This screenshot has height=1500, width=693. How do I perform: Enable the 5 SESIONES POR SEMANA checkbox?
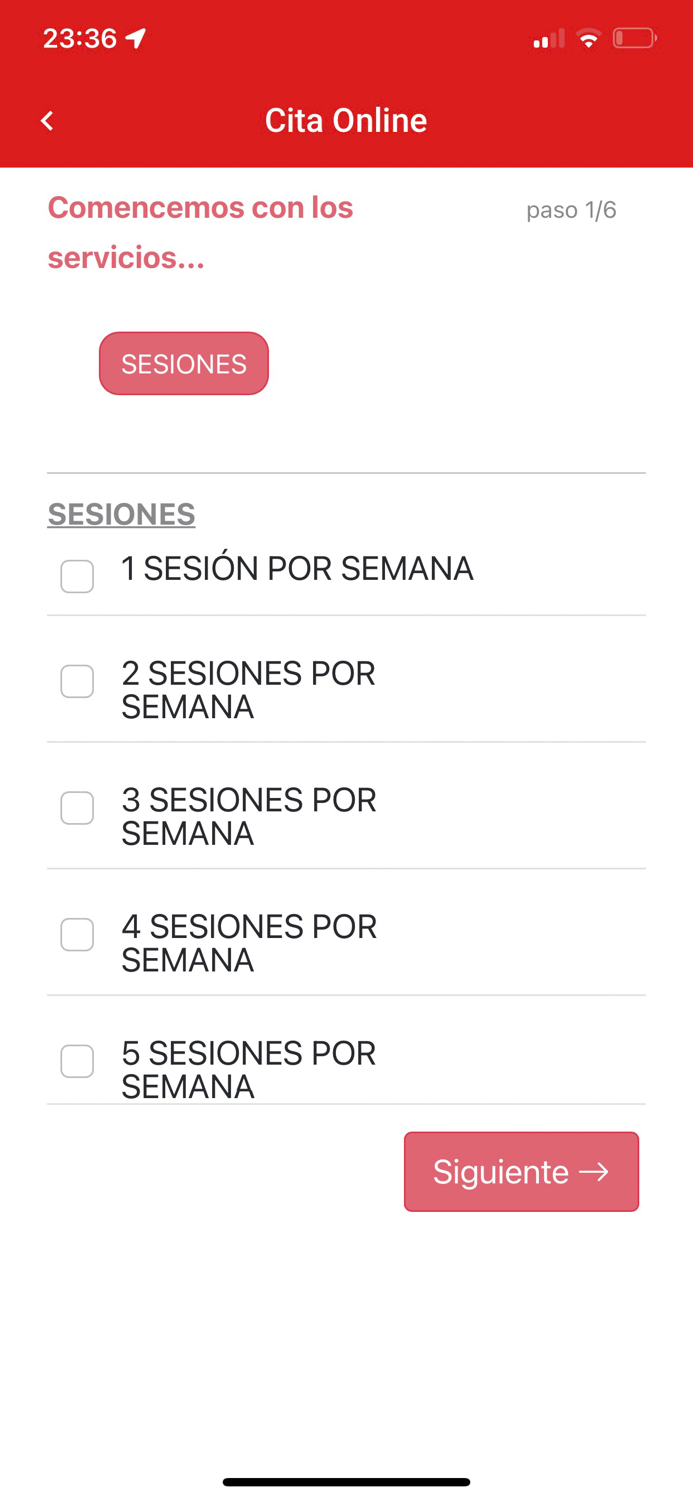click(77, 1061)
